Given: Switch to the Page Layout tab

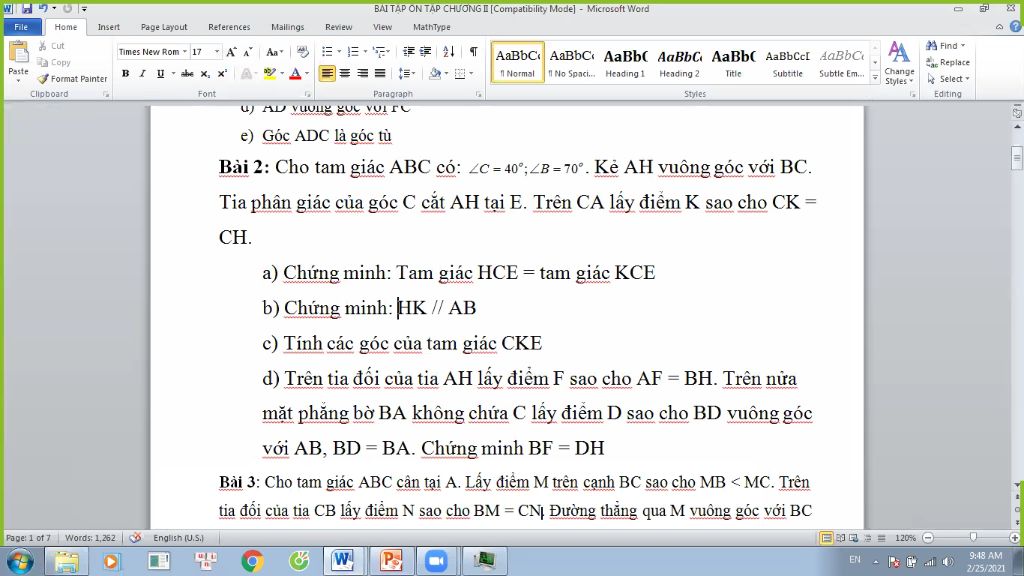Looking at the screenshot, I should pos(164,27).
